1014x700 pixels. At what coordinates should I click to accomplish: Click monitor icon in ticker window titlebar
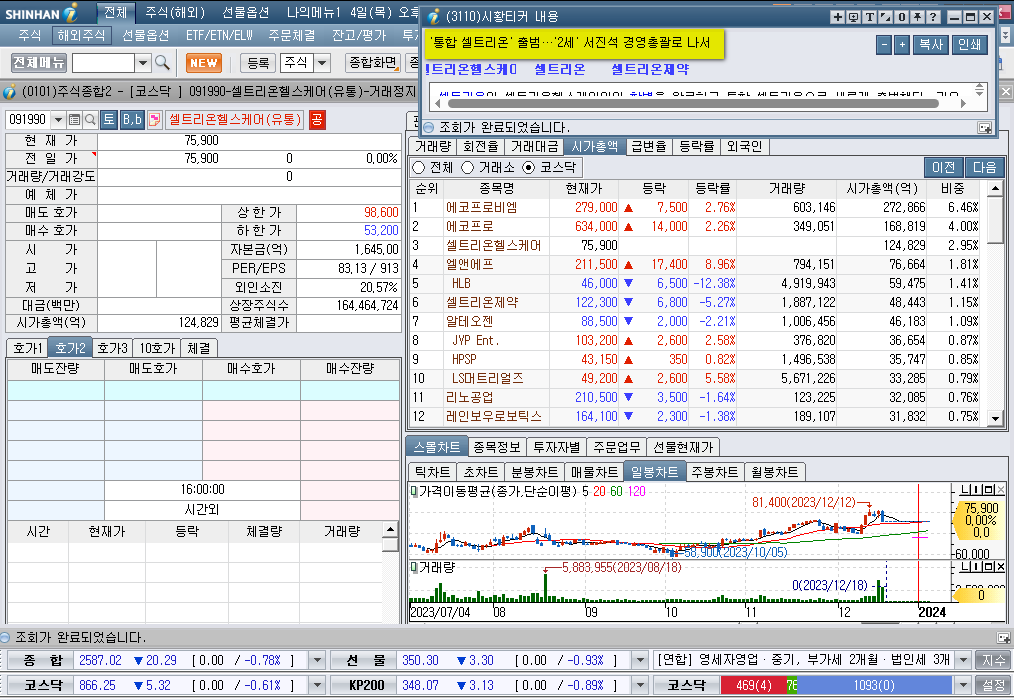click(x=853, y=17)
